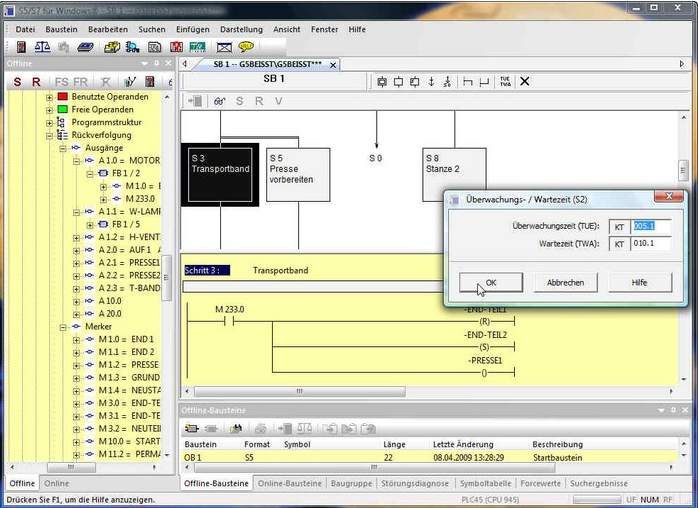
Task: Click the M 233.0 contact in ladder diagram
Action: coord(230,321)
